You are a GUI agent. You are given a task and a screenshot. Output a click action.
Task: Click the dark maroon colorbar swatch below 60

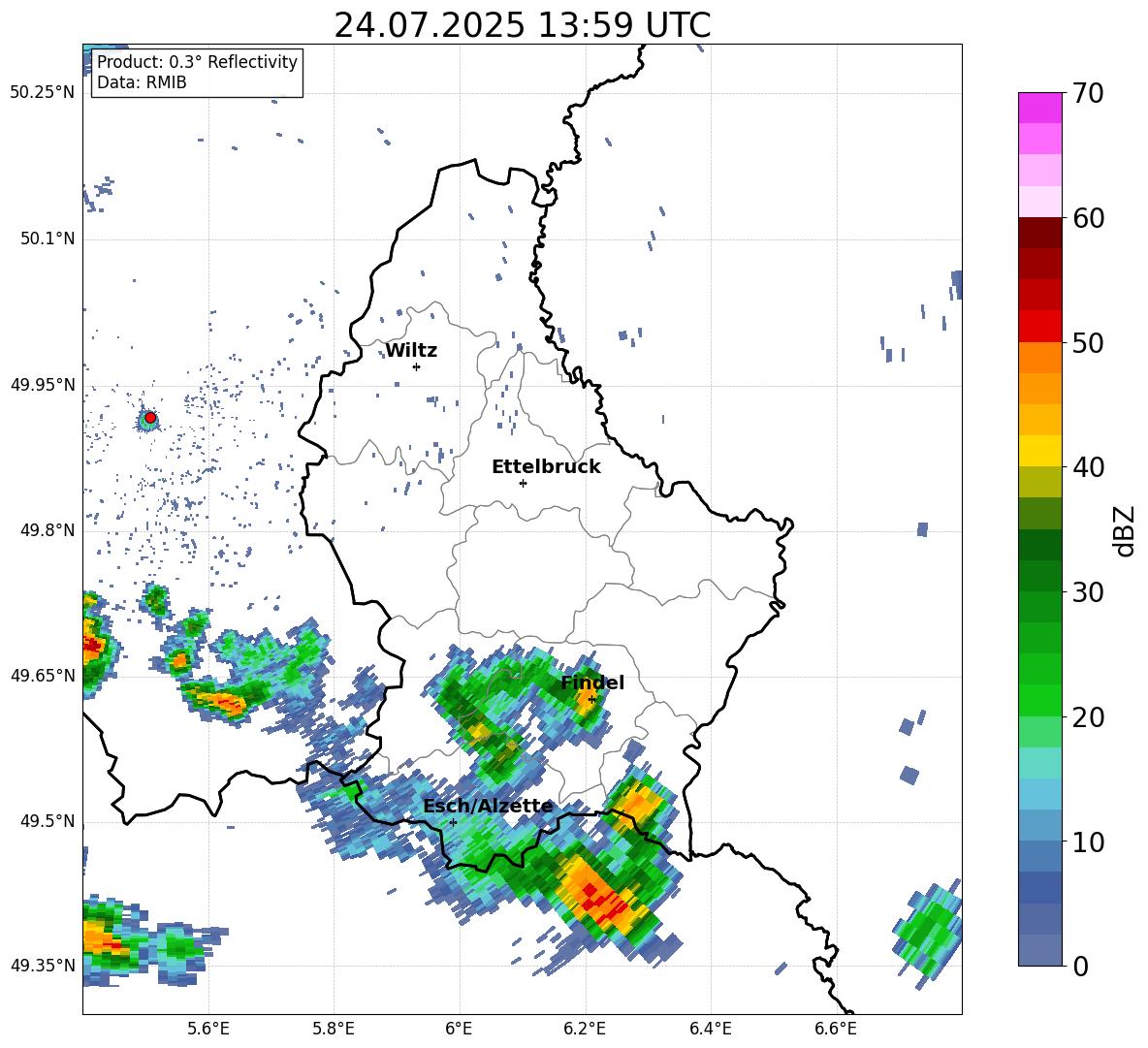(1040, 233)
